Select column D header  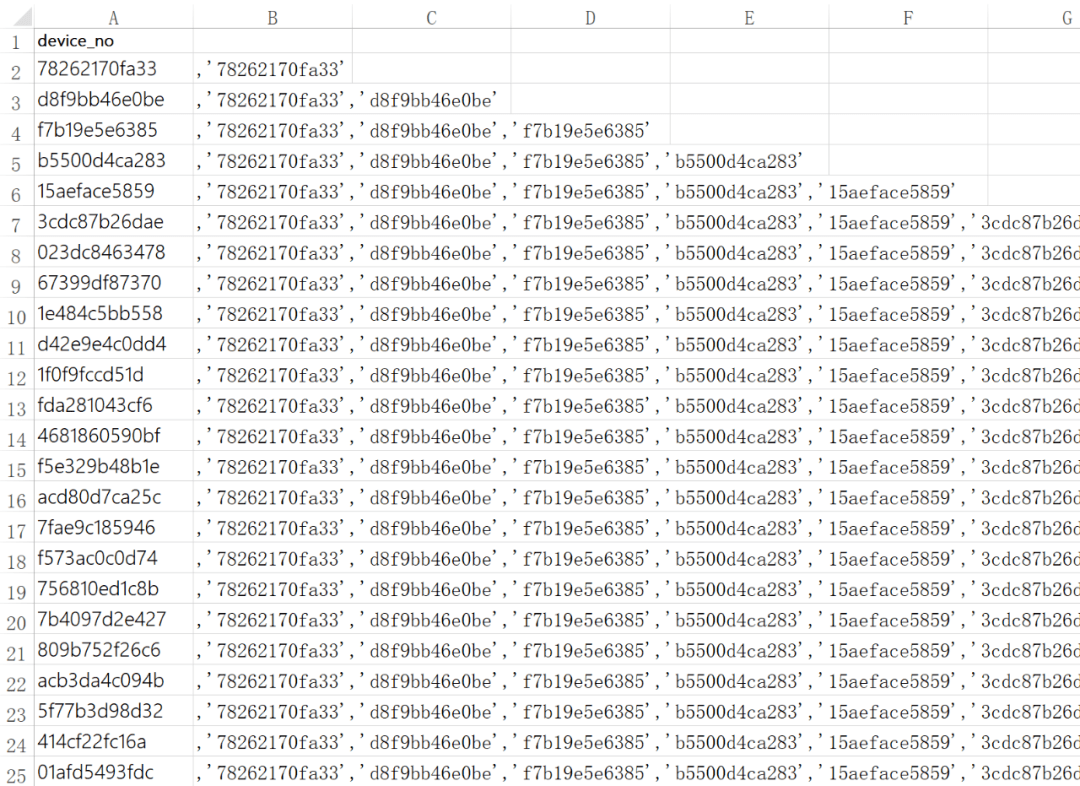coord(590,17)
